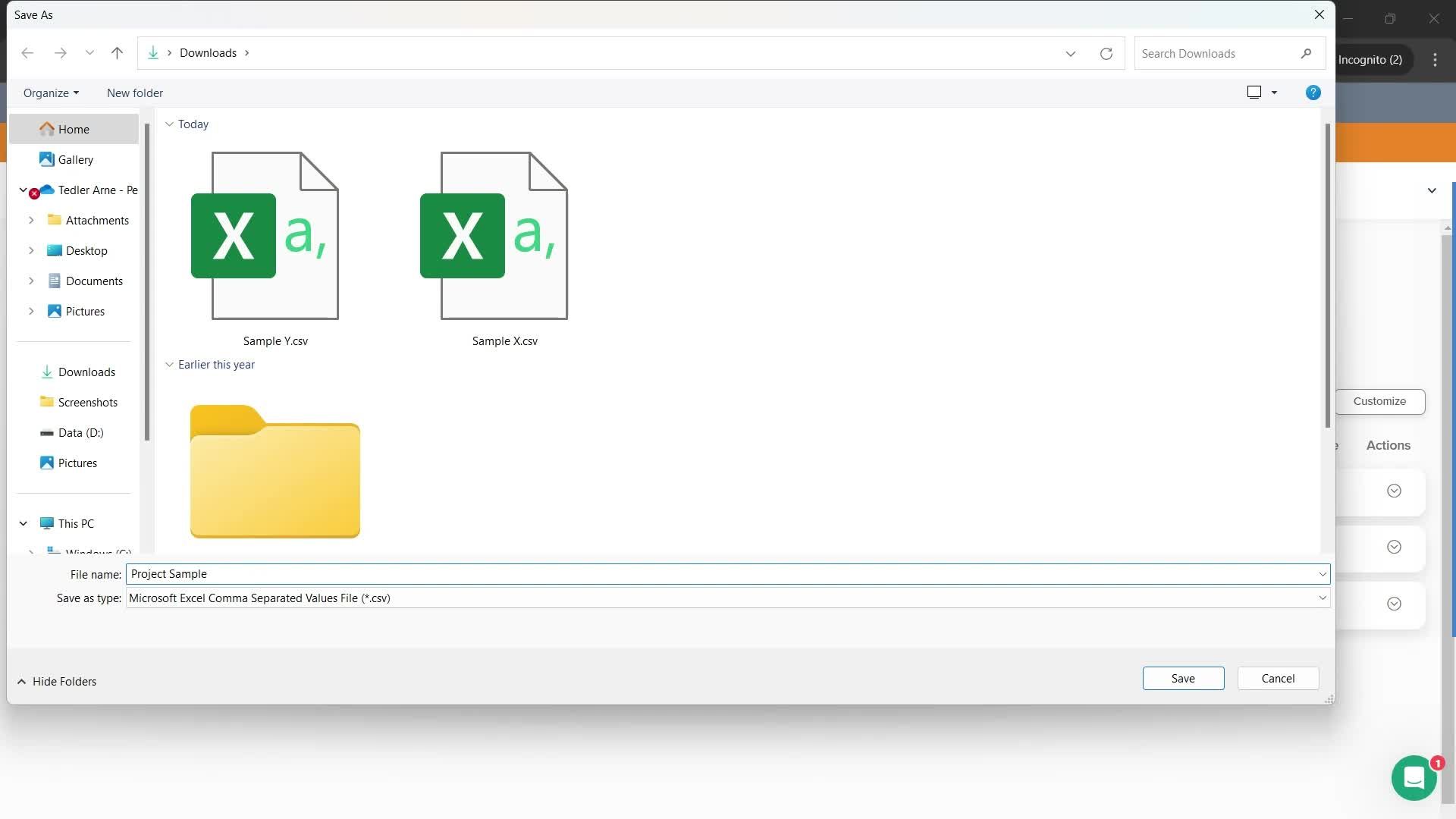The image size is (1456, 819).
Task: Open the first row's Actions dropdown in browser
Action: (1394, 491)
